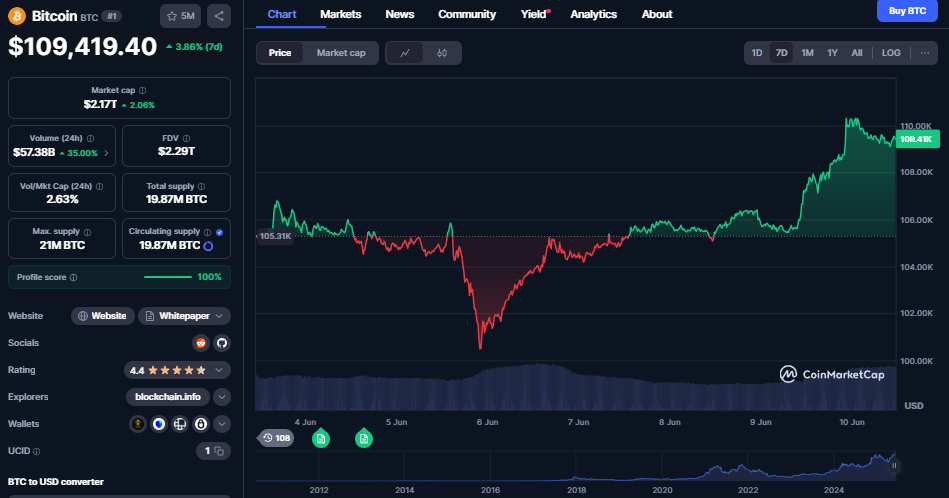Click the Buy BTC button
This screenshot has width=949, height=498.
907,11
